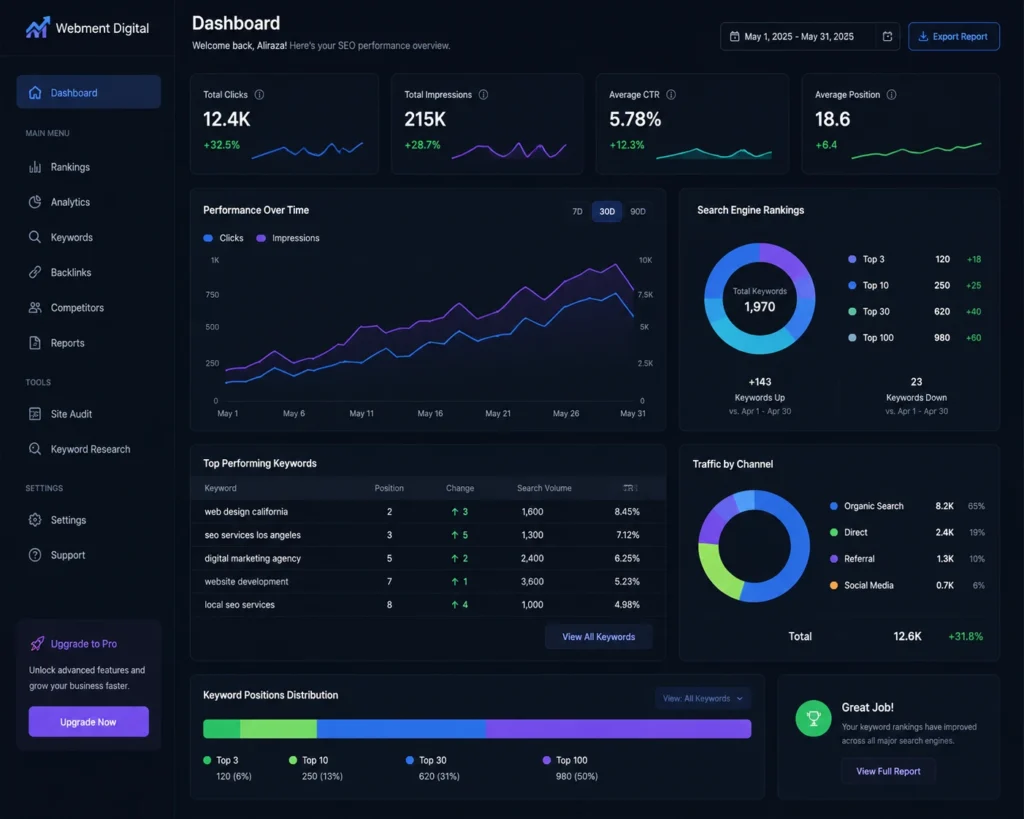This screenshot has width=1024, height=819.
Task: Click the up arrow for web design california
Action: [x=455, y=512]
